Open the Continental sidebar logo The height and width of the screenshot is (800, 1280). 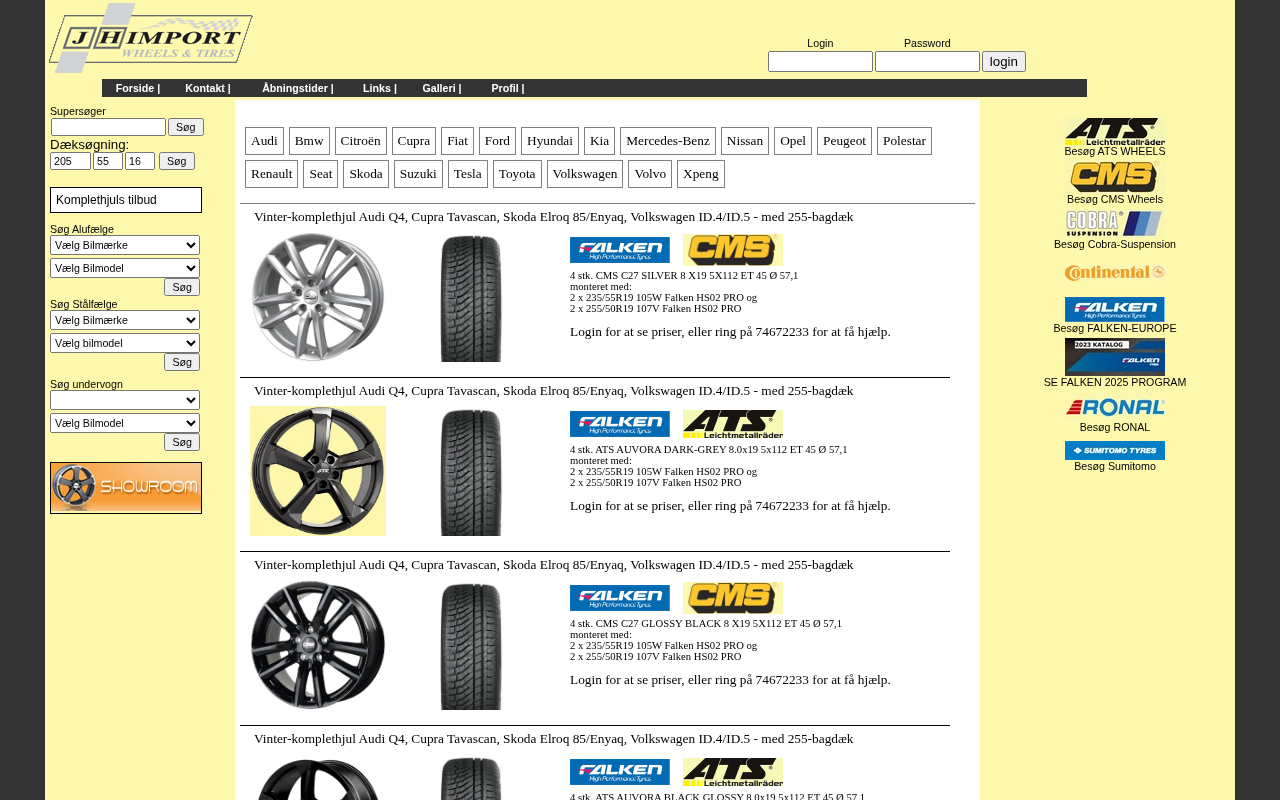click(1115, 273)
